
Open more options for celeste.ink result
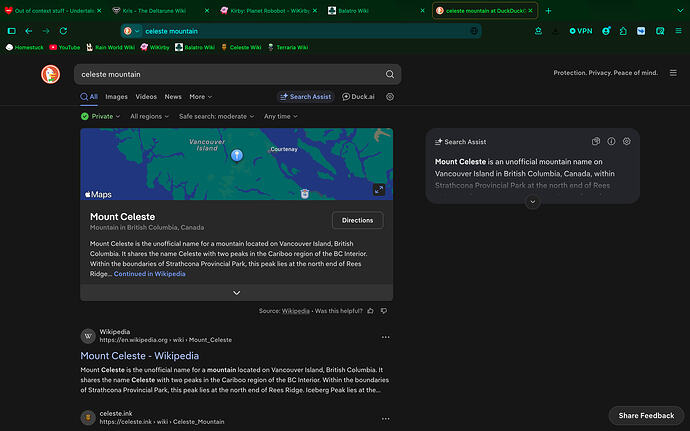(x=385, y=419)
